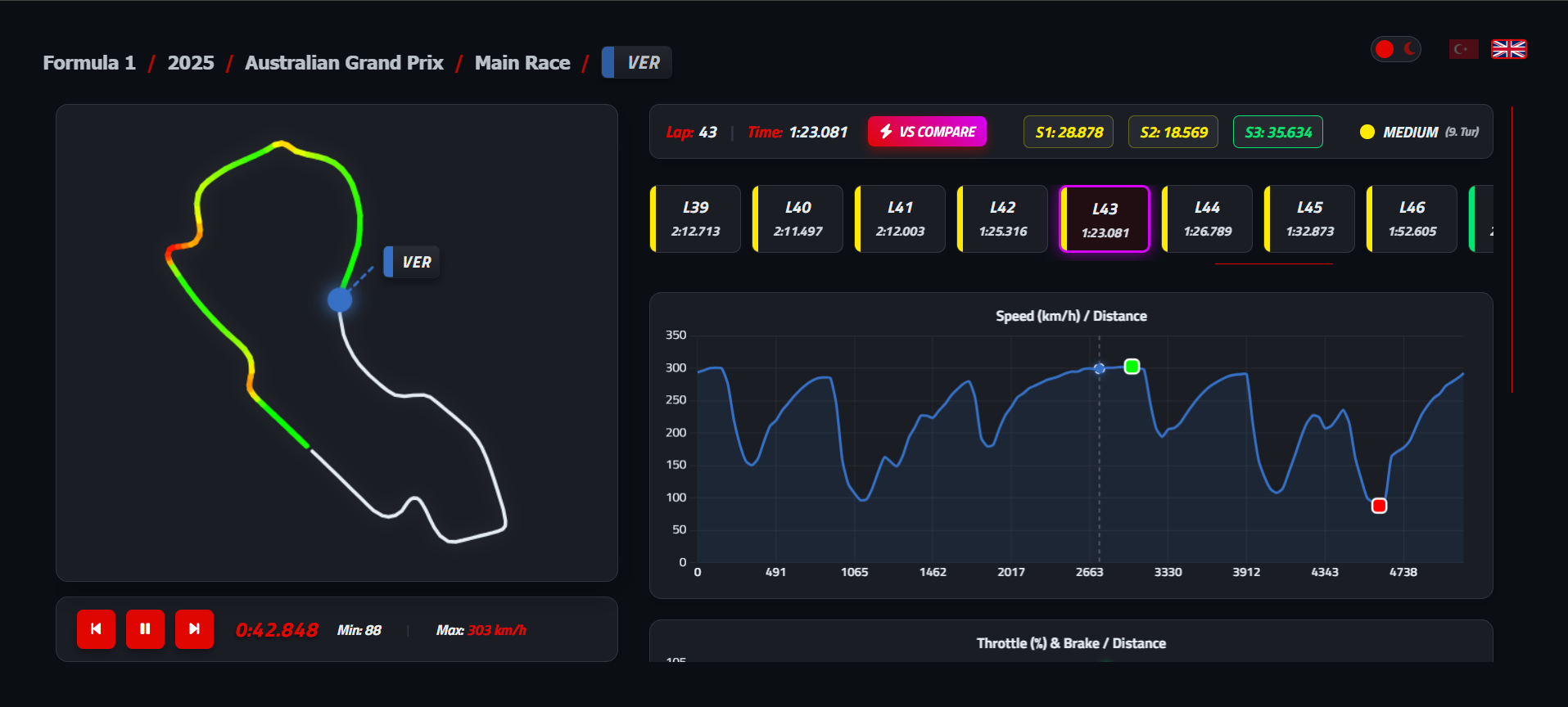Viewport: 1568px width, 707px height.
Task: Click the skip-to-next playback button
Action: click(194, 629)
